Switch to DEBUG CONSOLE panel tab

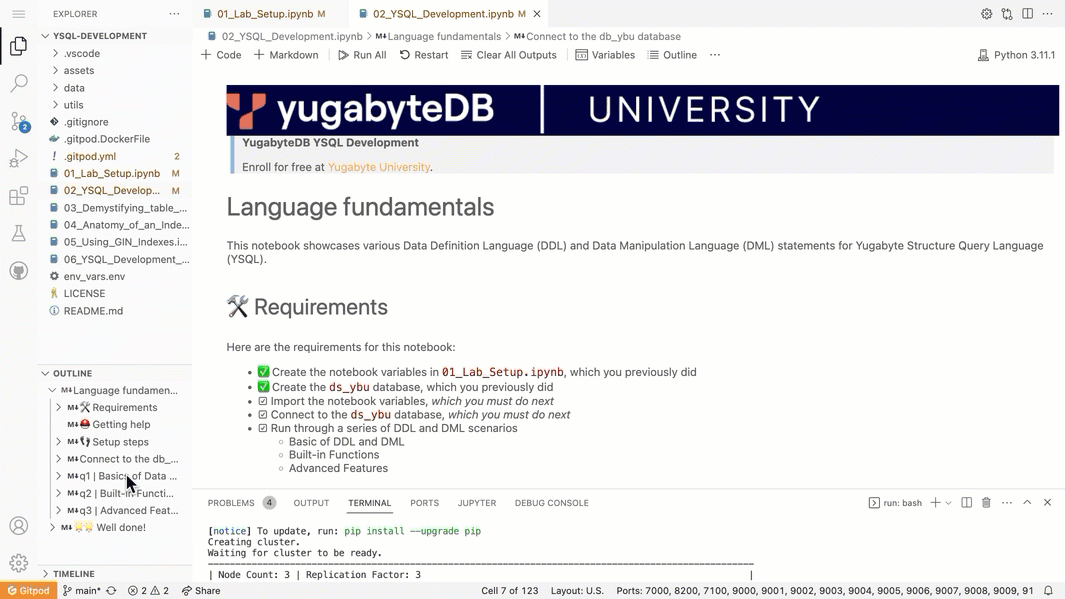[552, 503]
